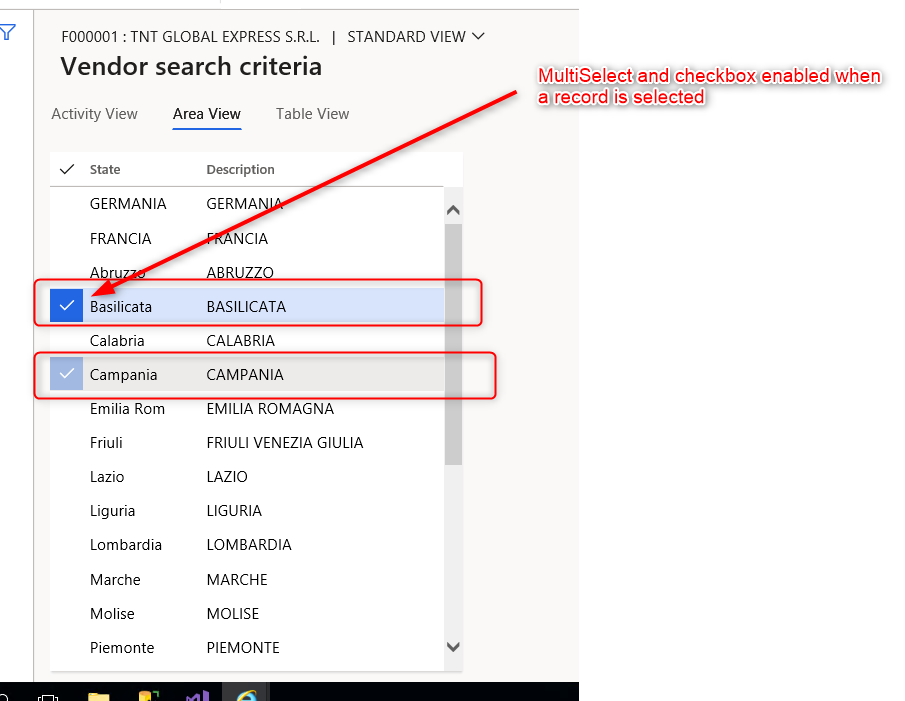Click the scrollbar up arrow
This screenshot has width=905, height=701.
click(x=452, y=208)
